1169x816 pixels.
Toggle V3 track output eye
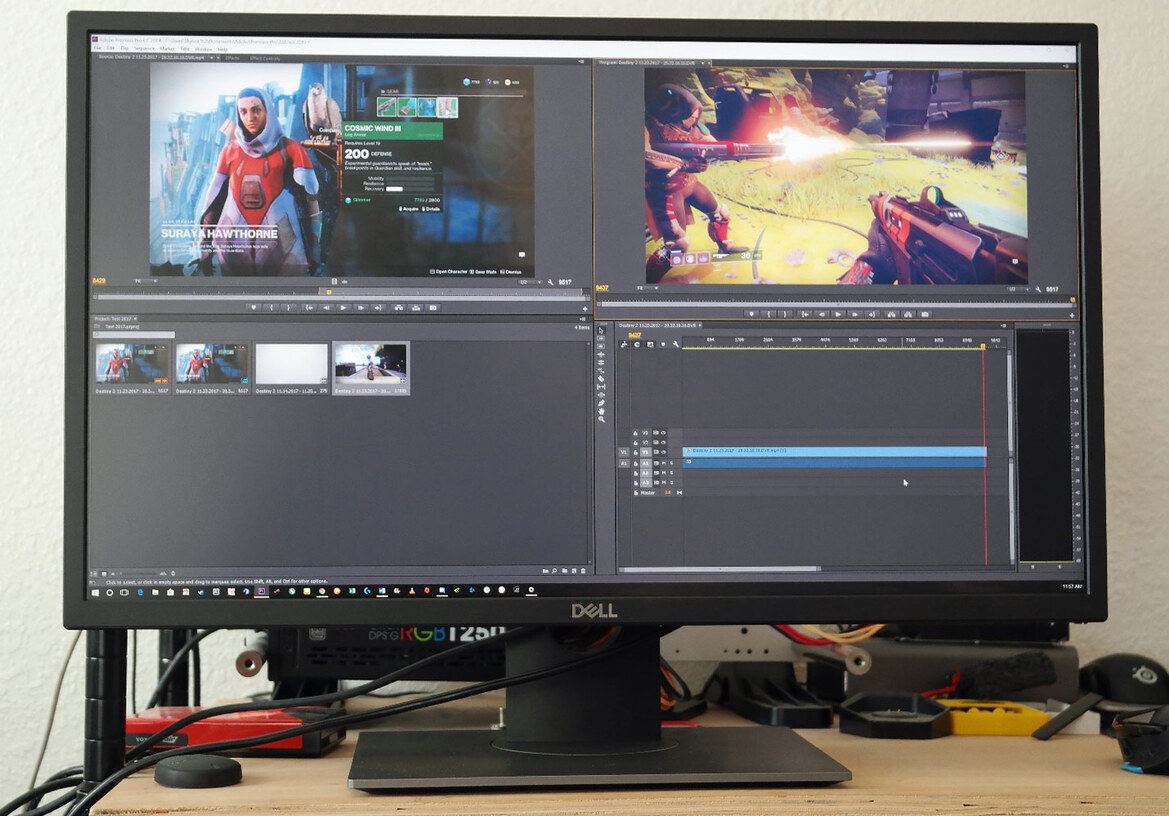(x=664, y=433)
